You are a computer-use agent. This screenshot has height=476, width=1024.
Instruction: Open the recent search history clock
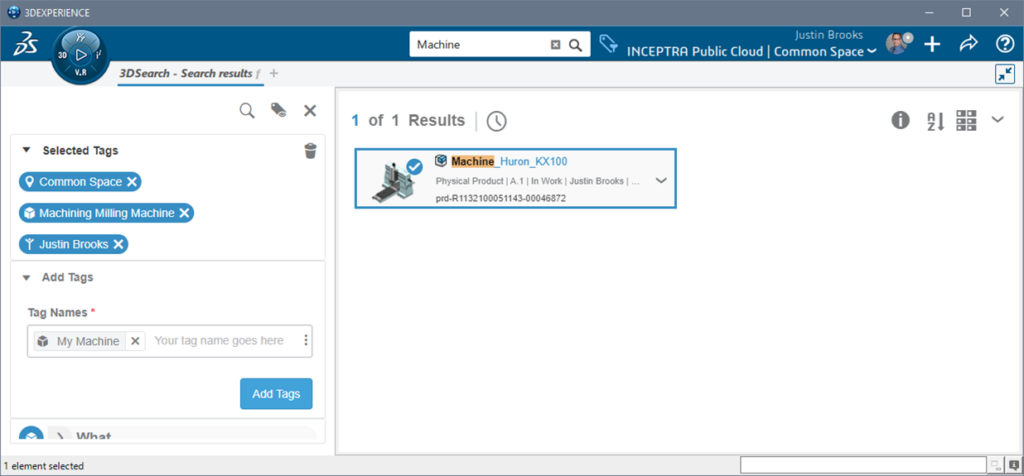point(497,121)
